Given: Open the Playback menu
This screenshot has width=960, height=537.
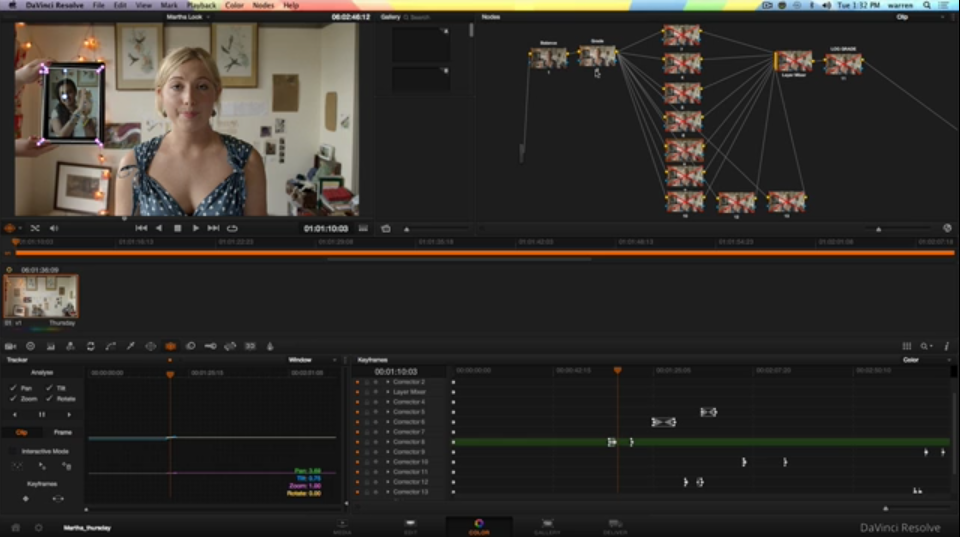Looking at the screenshot, I should coord(201,5).
